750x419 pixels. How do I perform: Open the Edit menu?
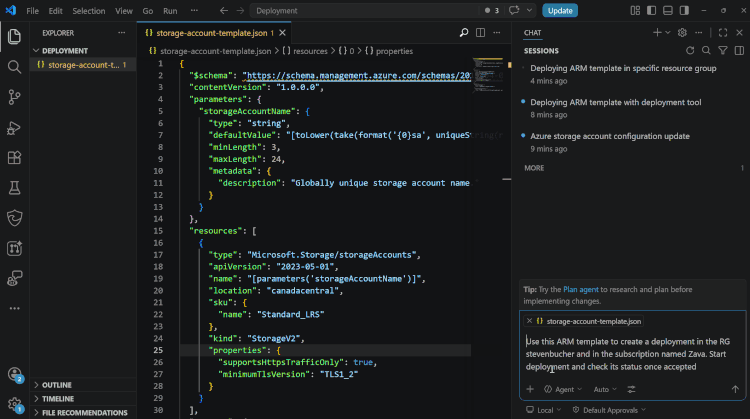(x=55, y=11)
